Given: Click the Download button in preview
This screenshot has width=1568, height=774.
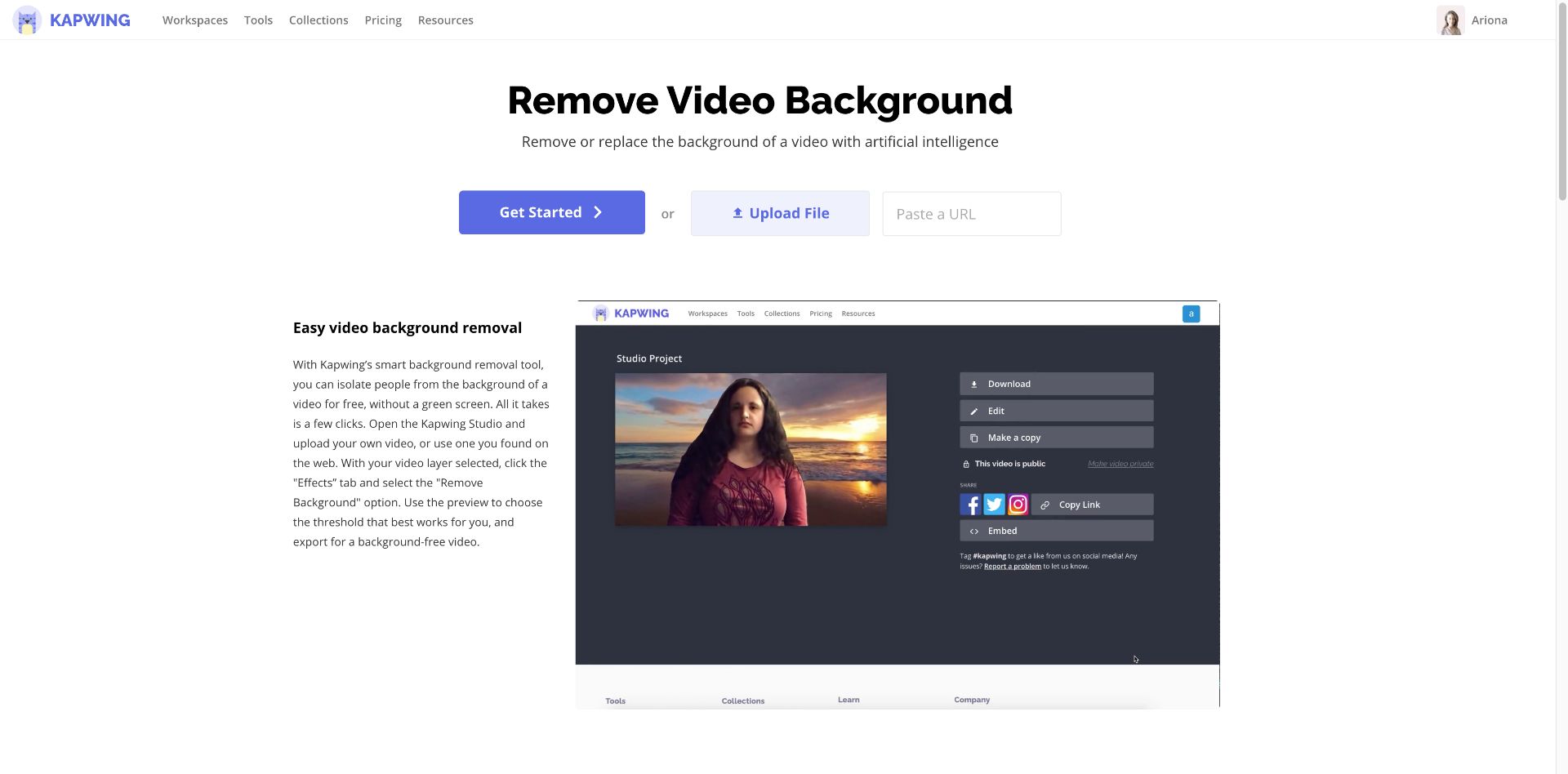Looking at the screenshot, I should click(x=1056, y=384).
